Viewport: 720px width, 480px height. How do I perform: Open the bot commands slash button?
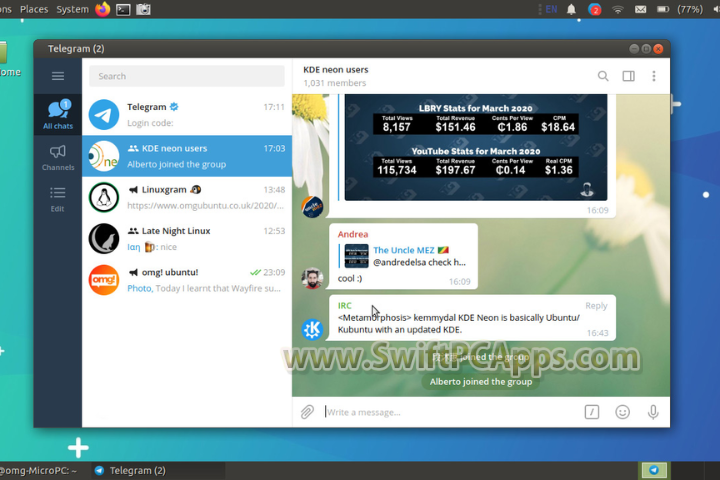(x=592, y=412)
